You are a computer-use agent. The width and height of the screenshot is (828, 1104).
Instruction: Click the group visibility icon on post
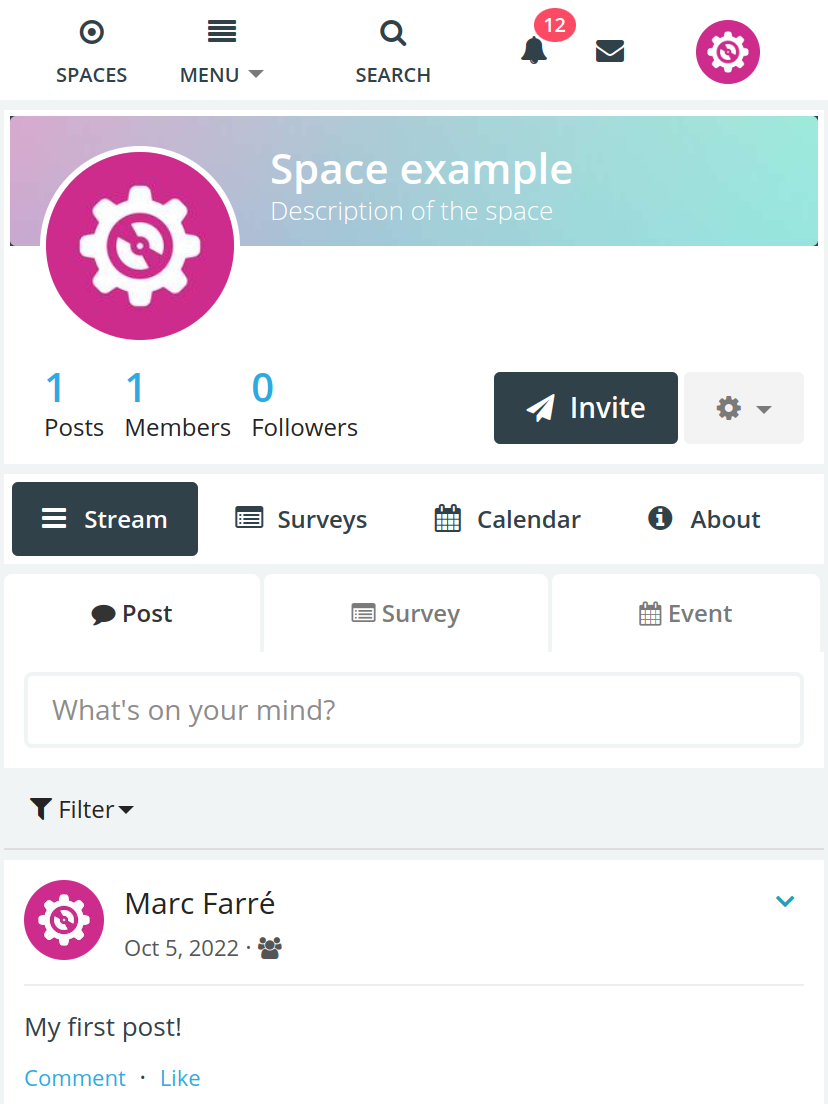tap(270, 948)
